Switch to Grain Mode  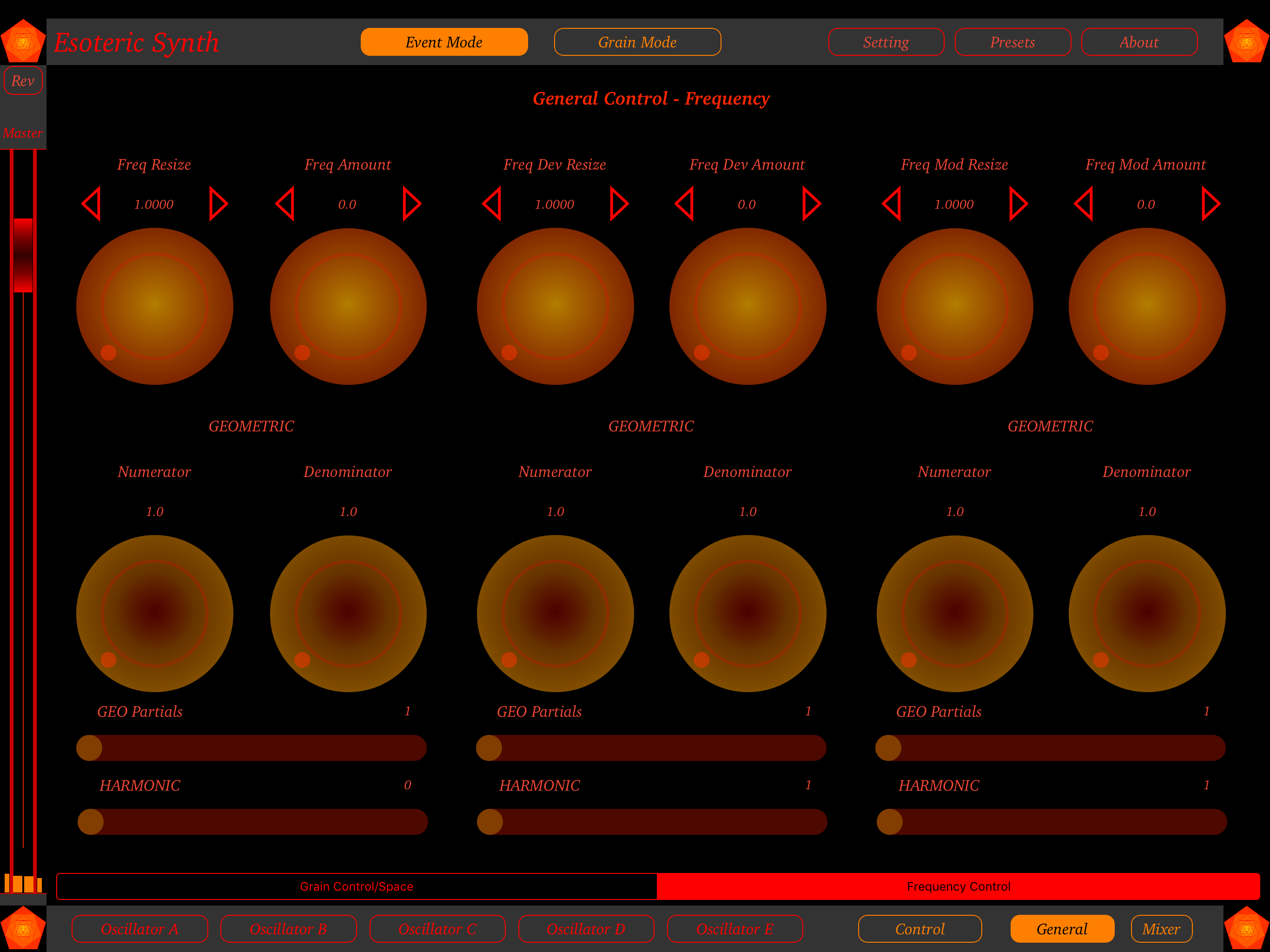click(637, 42)
